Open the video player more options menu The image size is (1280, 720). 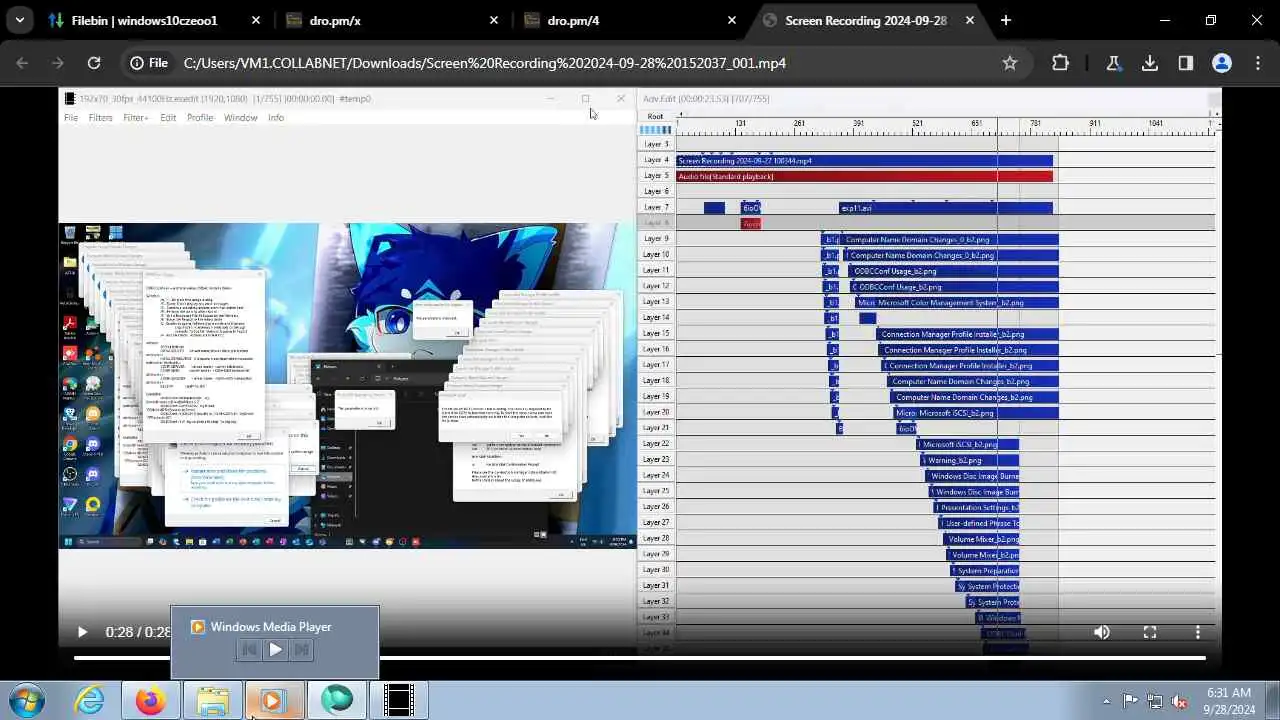1198,632
